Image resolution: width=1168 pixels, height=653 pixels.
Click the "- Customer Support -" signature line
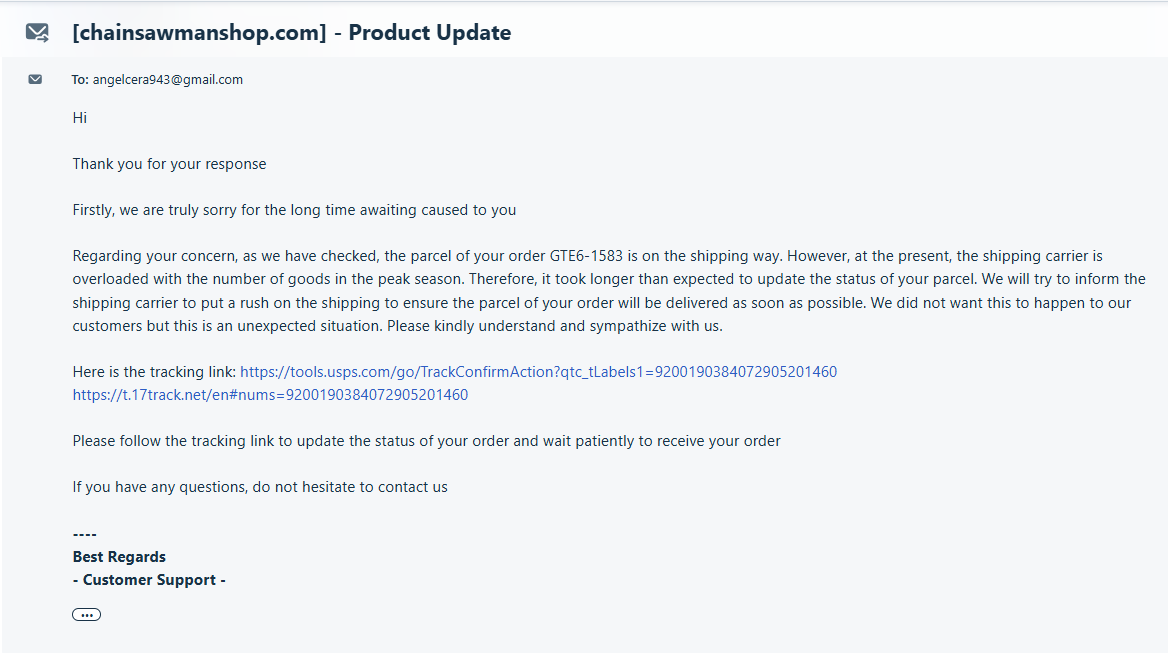tap(149, 580)
